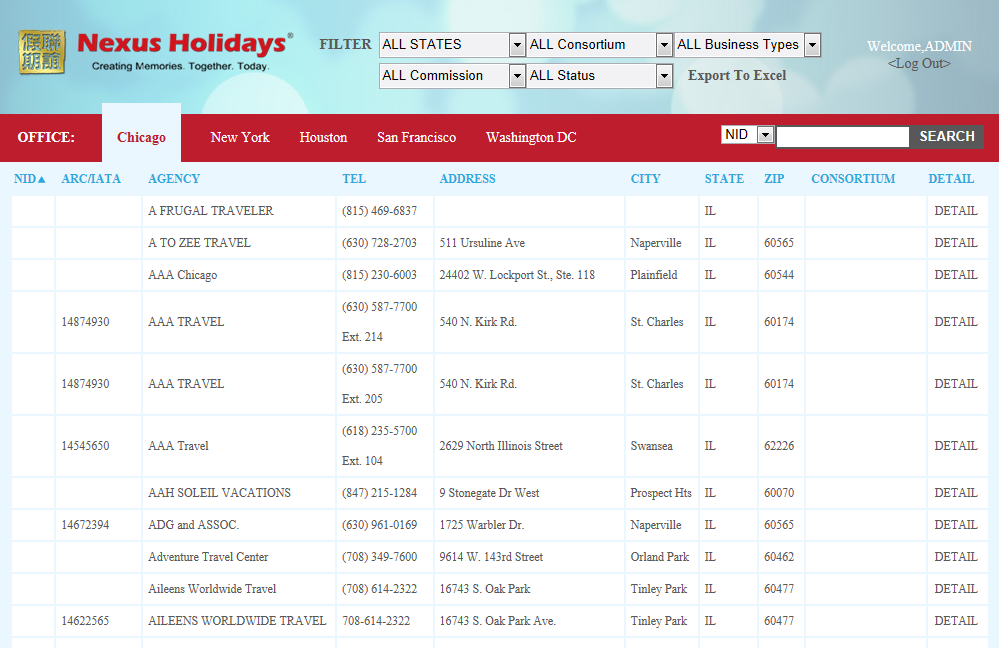The image size is (999, 648).
Task: Click ARC/IATA number 14622565
Action: (85, 621)
